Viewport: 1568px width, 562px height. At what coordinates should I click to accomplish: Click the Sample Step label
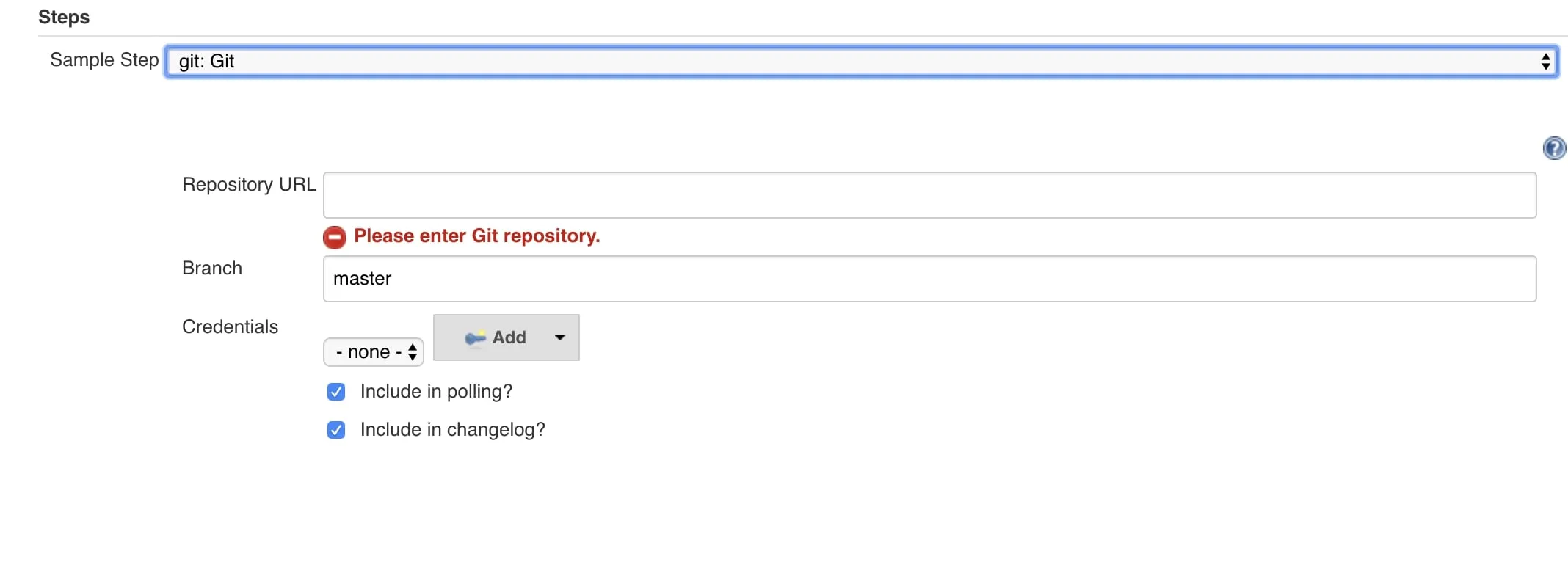coord(104,60)
